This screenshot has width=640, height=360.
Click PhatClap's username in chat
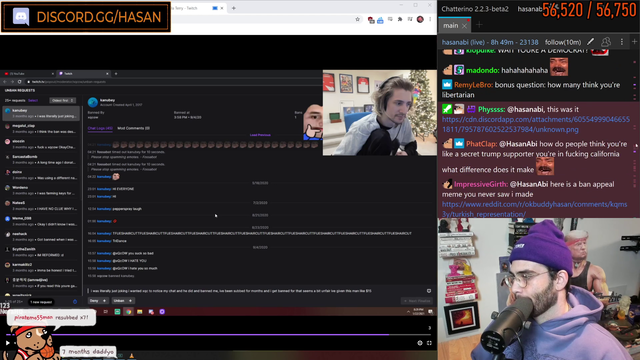(x=482, y=144)
